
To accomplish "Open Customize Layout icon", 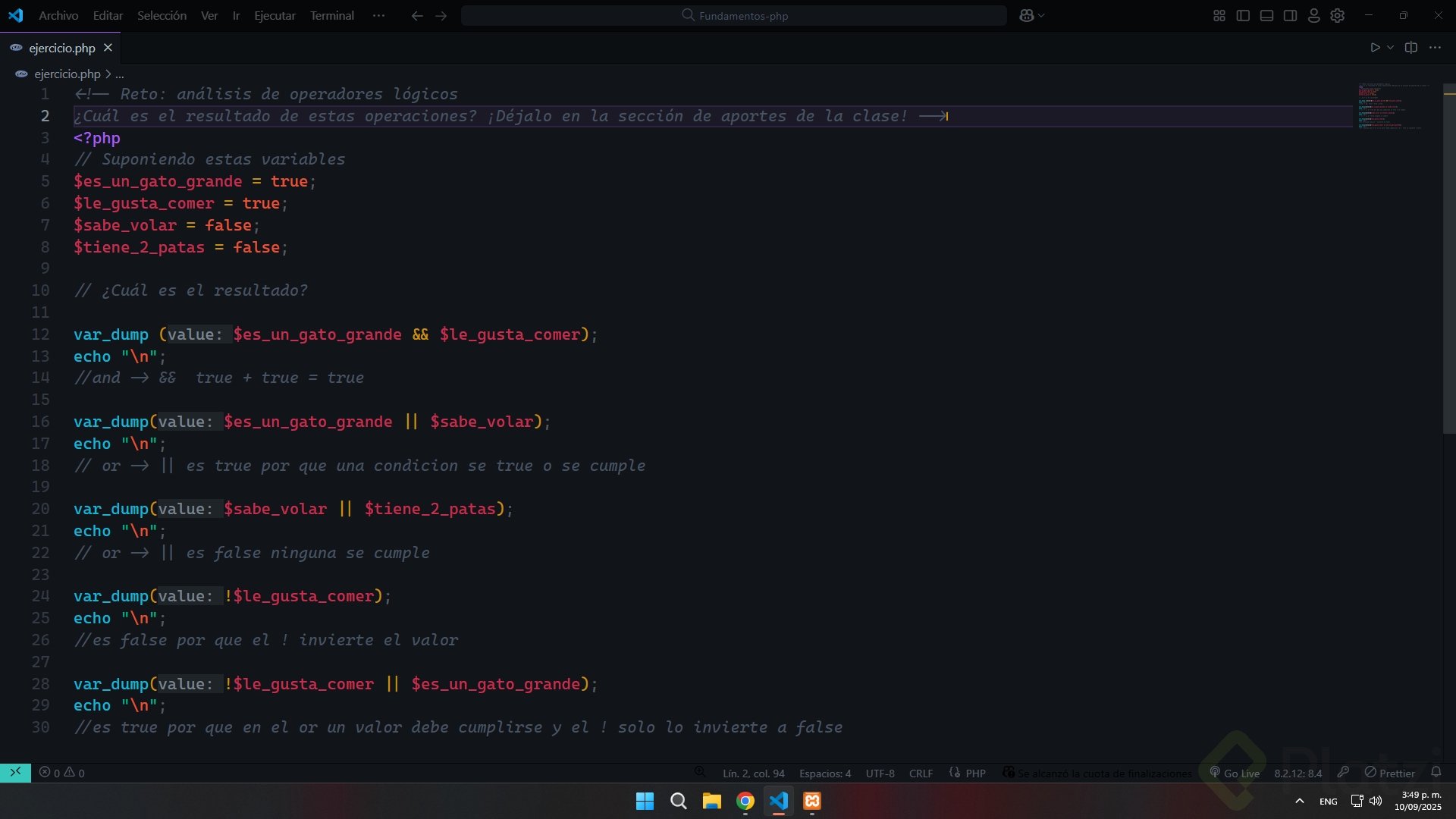I will click(x=1219, y=15).
